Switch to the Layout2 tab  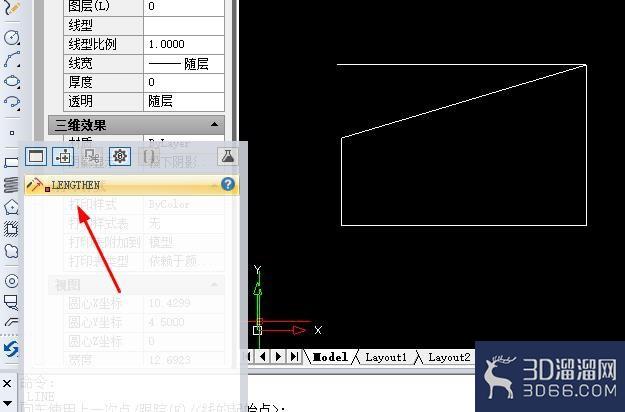click(449, 357)
